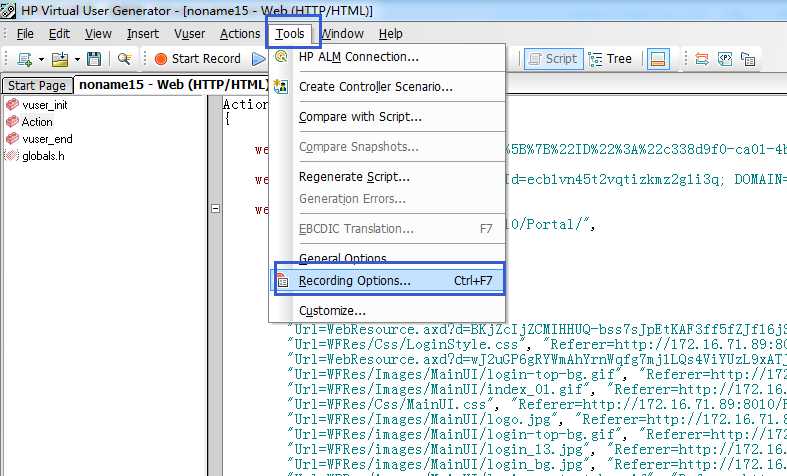Click the globals.h file icon
The width and height of the screenshot is (787, 476).
[x=12, y=156]
